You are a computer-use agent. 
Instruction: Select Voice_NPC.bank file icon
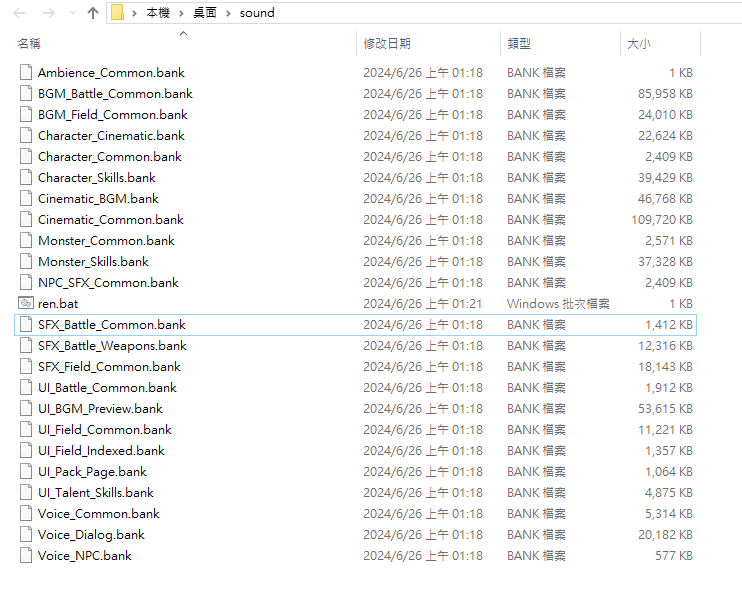(26, 555)
